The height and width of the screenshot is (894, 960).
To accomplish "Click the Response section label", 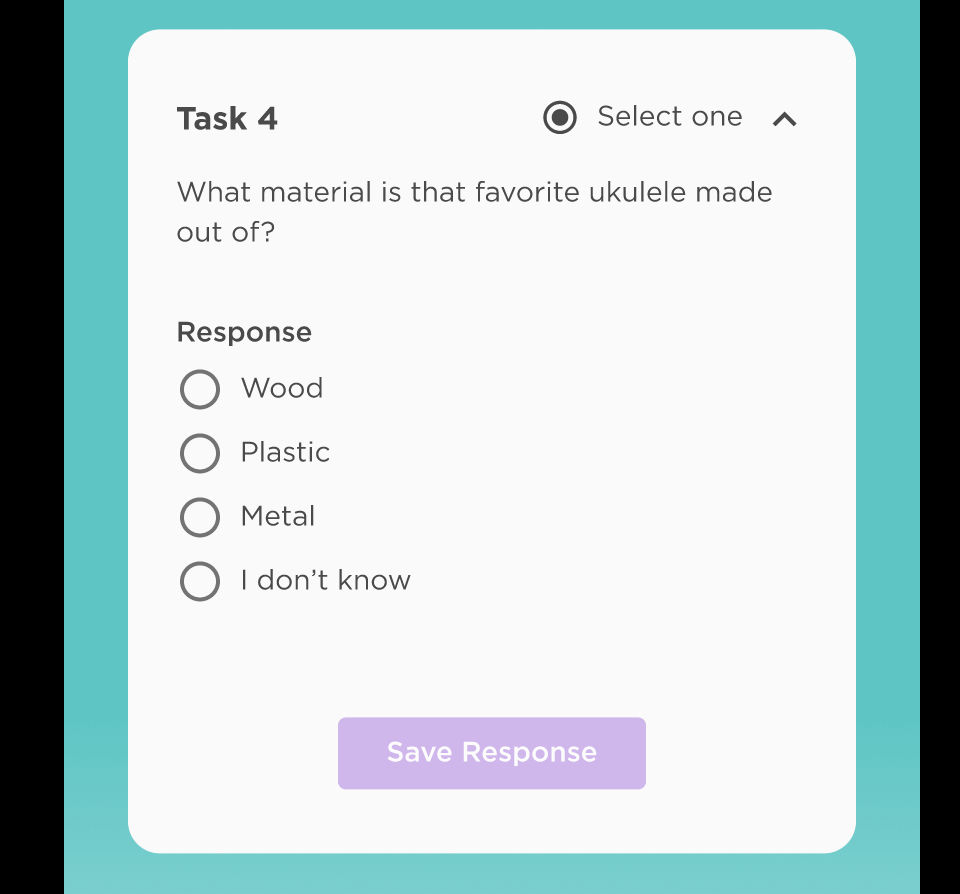I will click(x=244, y=332).
